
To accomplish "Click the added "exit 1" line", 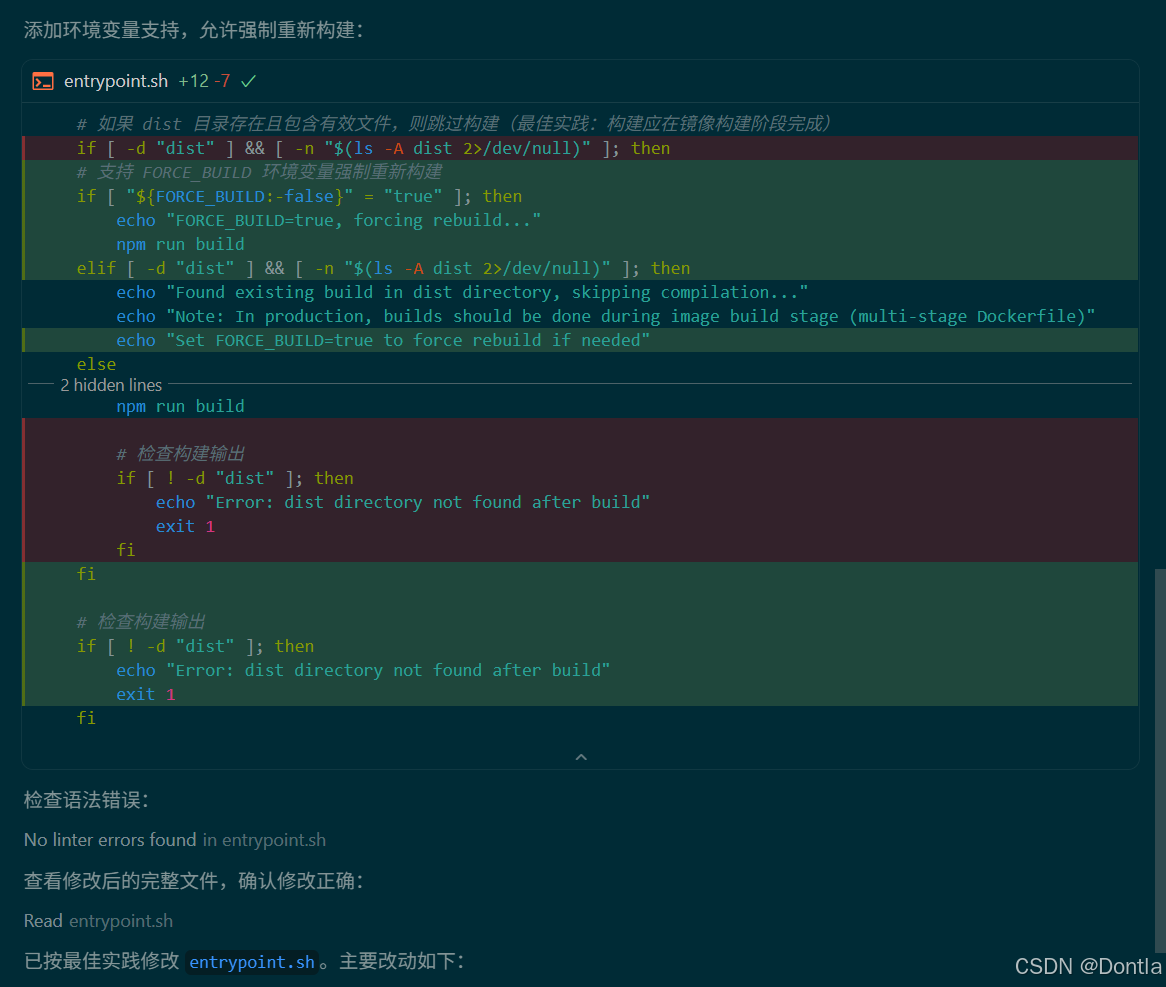I will [x=580, y=694].
